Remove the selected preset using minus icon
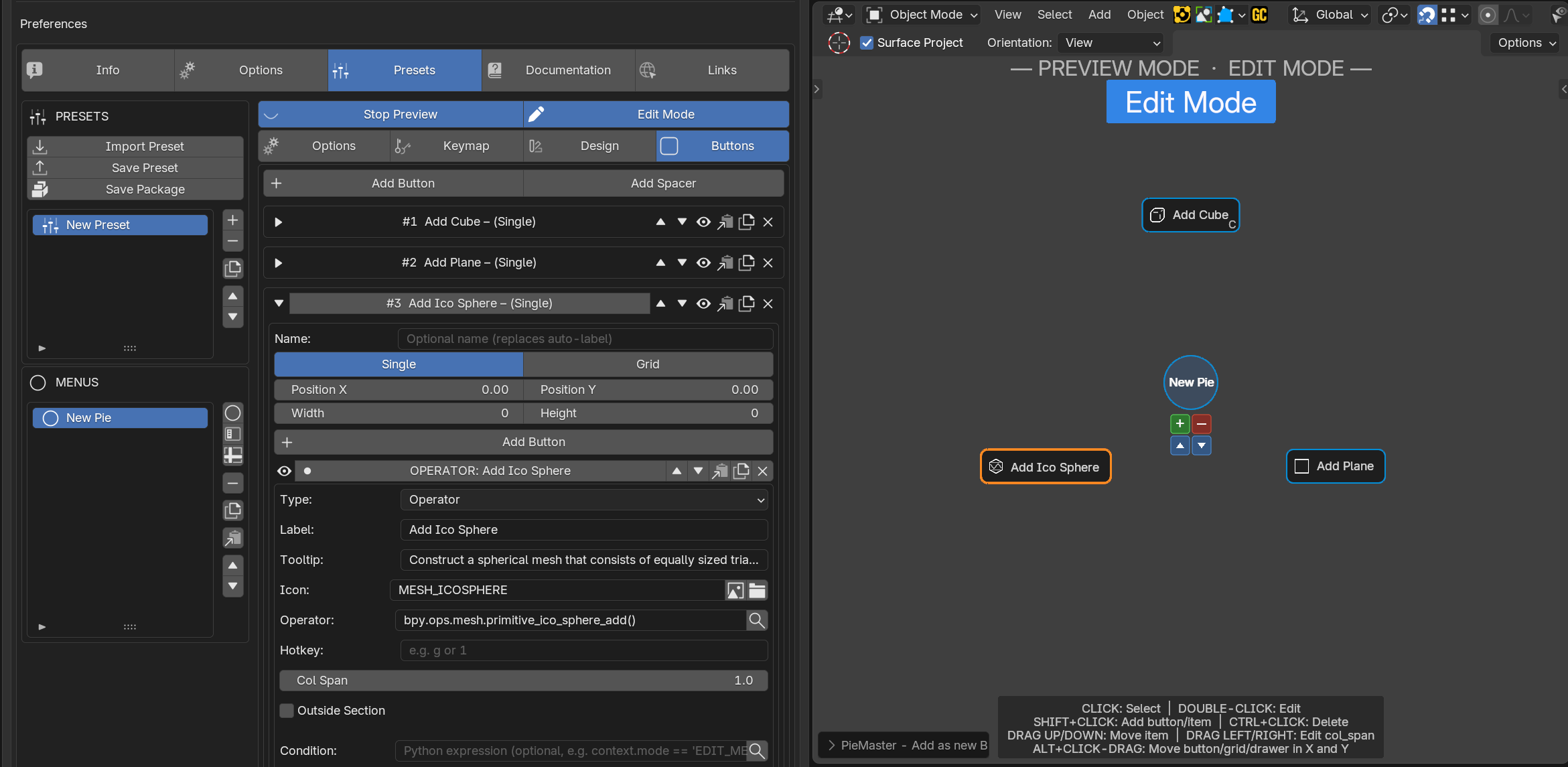 coord(232,241)
